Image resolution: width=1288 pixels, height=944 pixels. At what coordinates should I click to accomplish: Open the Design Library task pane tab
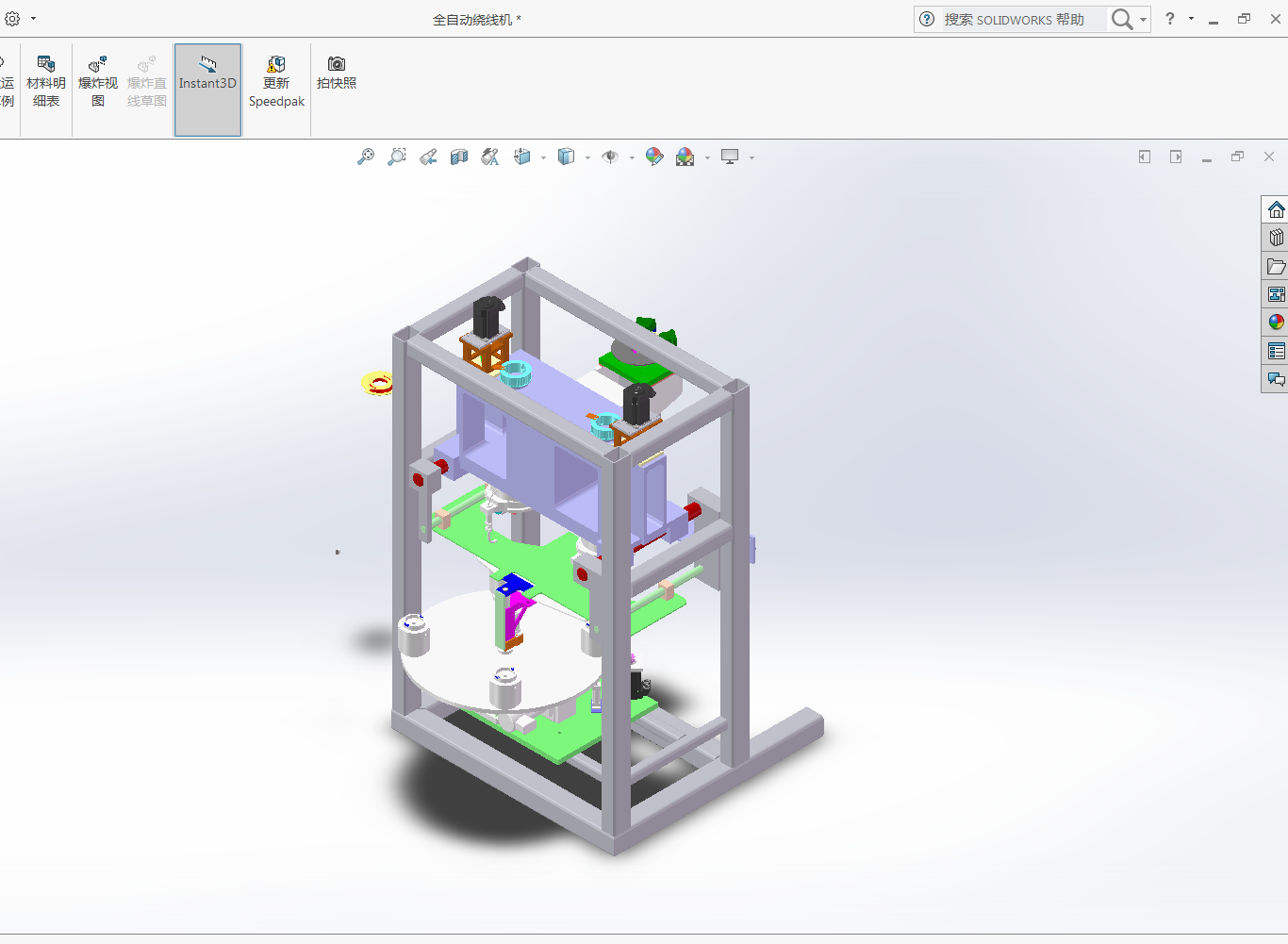[x=1276, y=238]
